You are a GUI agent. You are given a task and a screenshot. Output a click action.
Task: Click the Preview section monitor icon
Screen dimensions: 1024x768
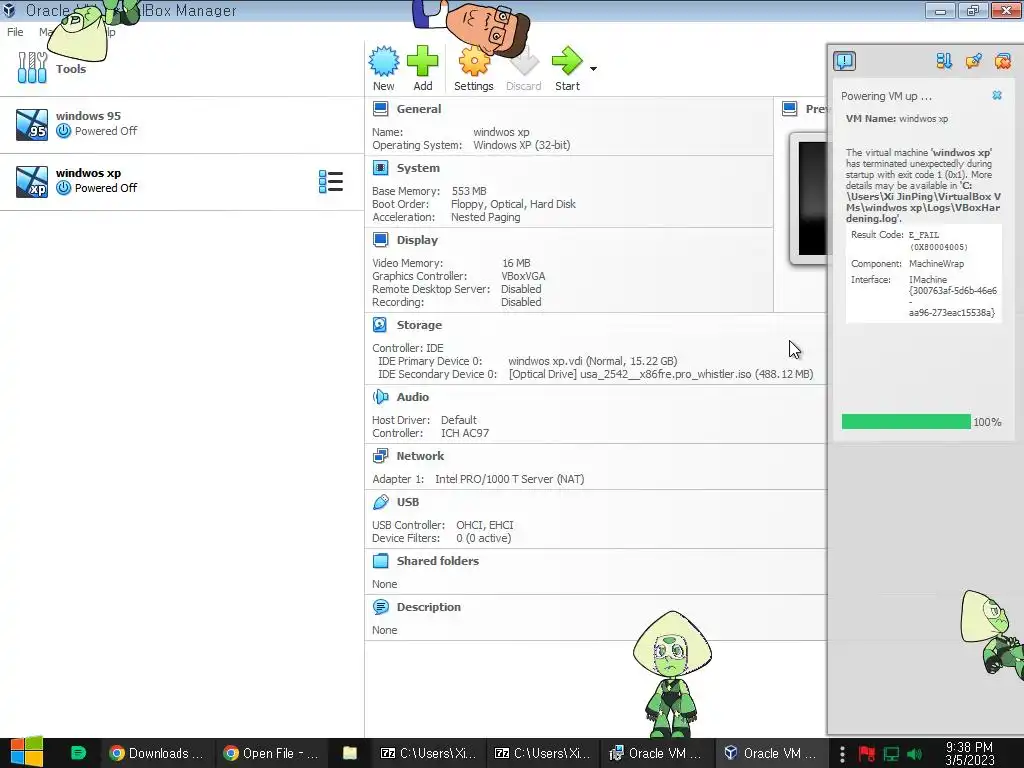[790, 109]
